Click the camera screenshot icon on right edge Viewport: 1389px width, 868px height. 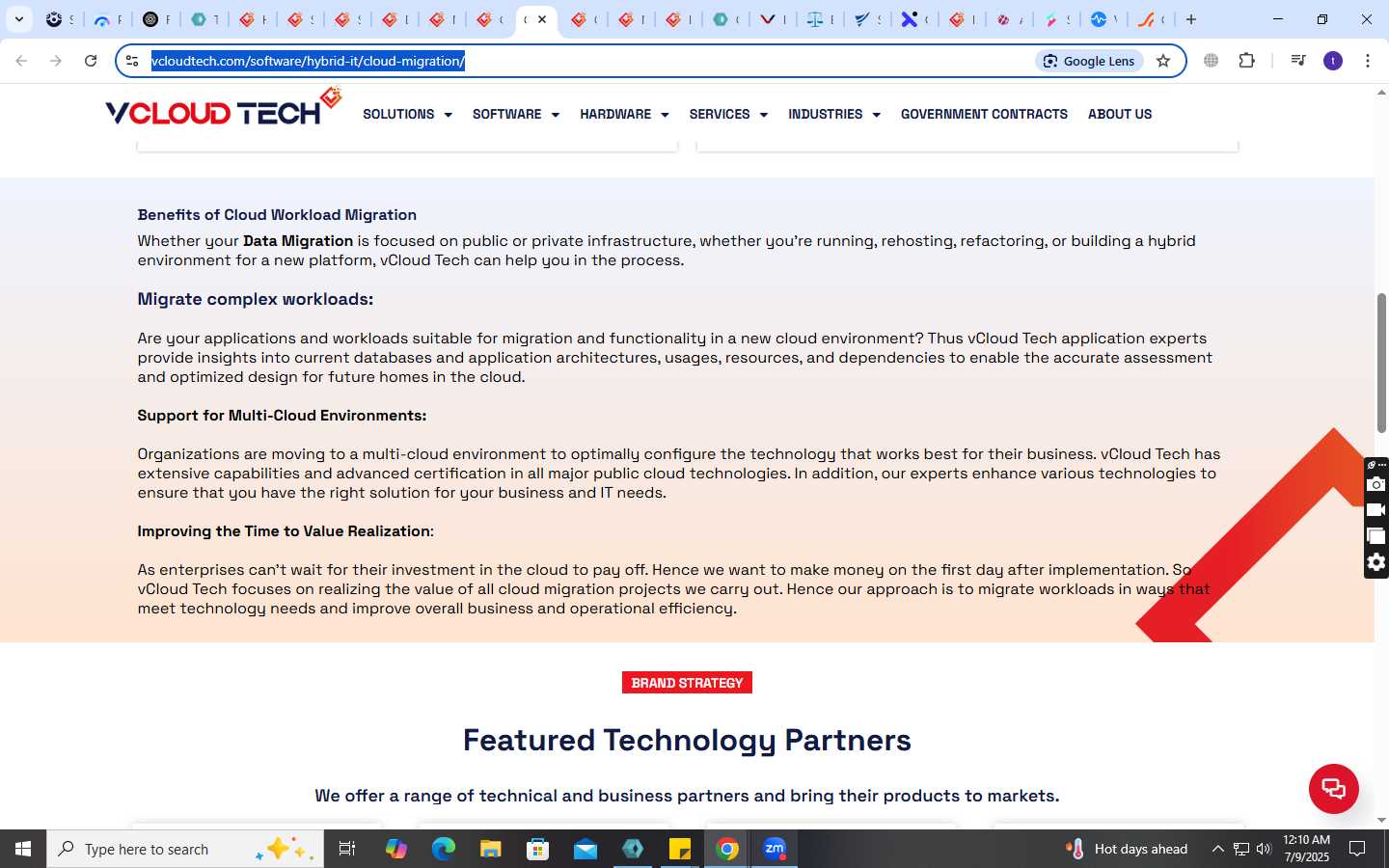(x=1376, y=484)
